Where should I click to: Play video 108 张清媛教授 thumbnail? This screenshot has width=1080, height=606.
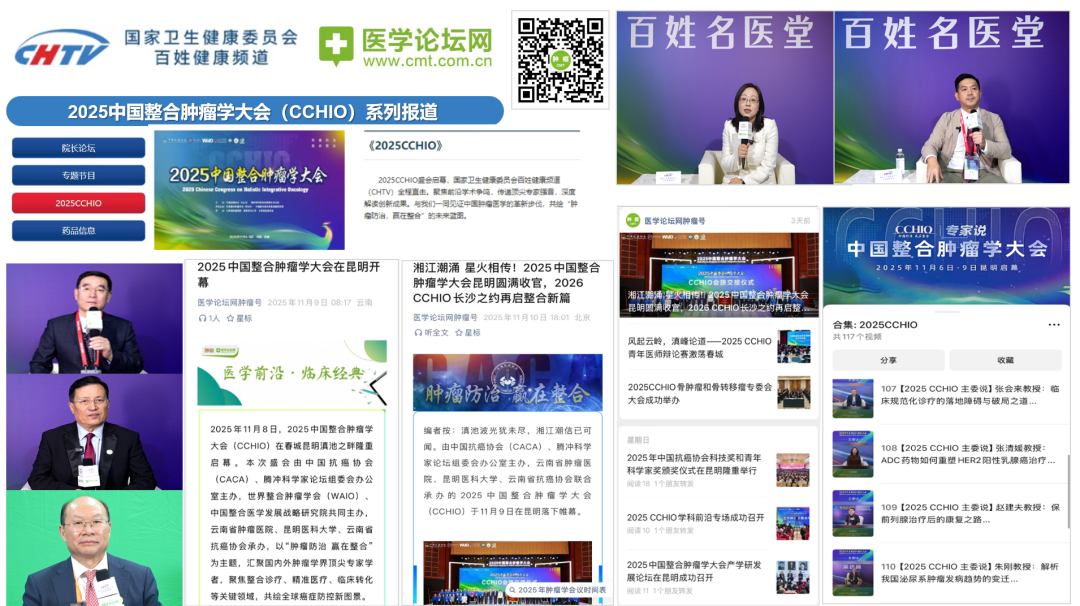pyautogui.click(x=853, y=454)
